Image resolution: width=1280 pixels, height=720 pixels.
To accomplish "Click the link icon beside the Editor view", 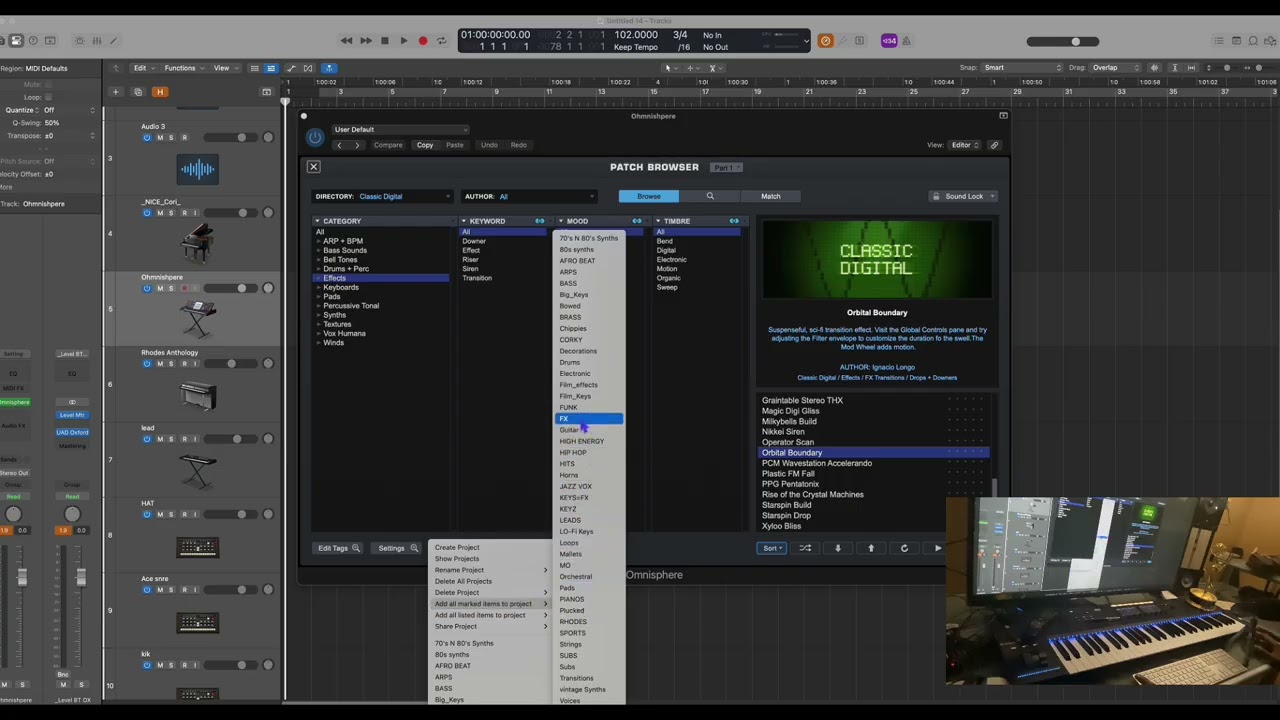I will pyautogui.click(x=994, y=145).
